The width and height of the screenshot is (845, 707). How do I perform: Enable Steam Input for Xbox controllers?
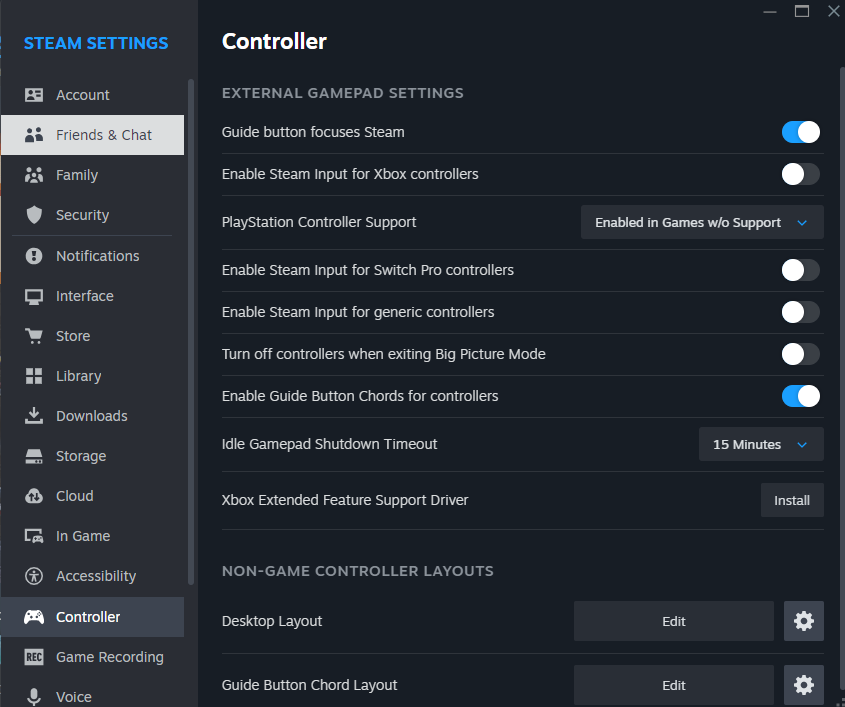(801, 174)
